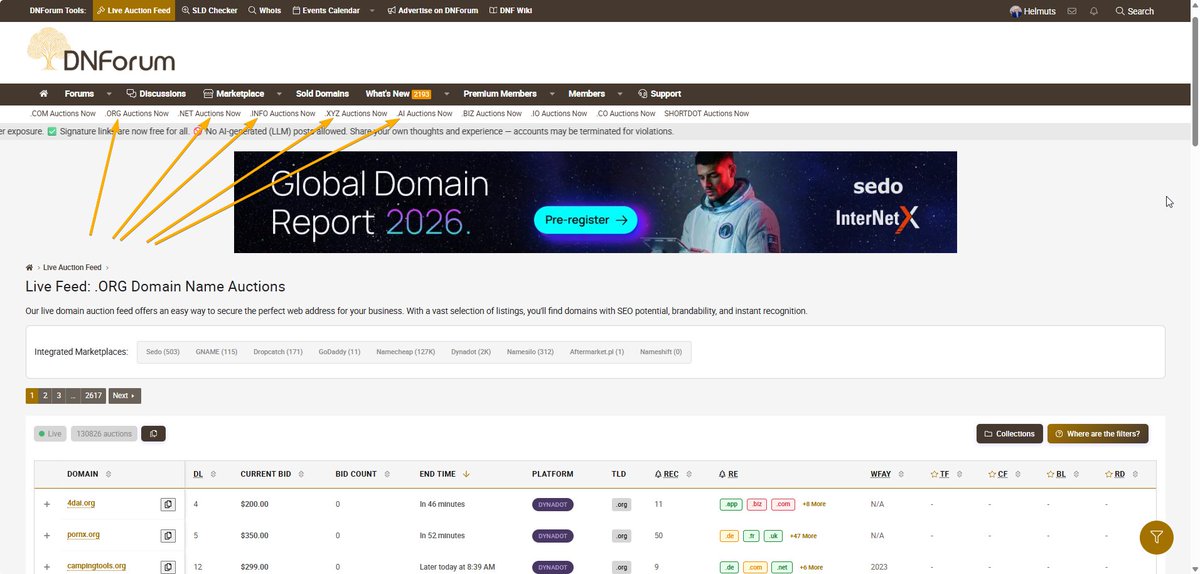Viewport: 1200px width, 574px height.
Task: Open the Discussions section
Action: (x=155, y=93)
